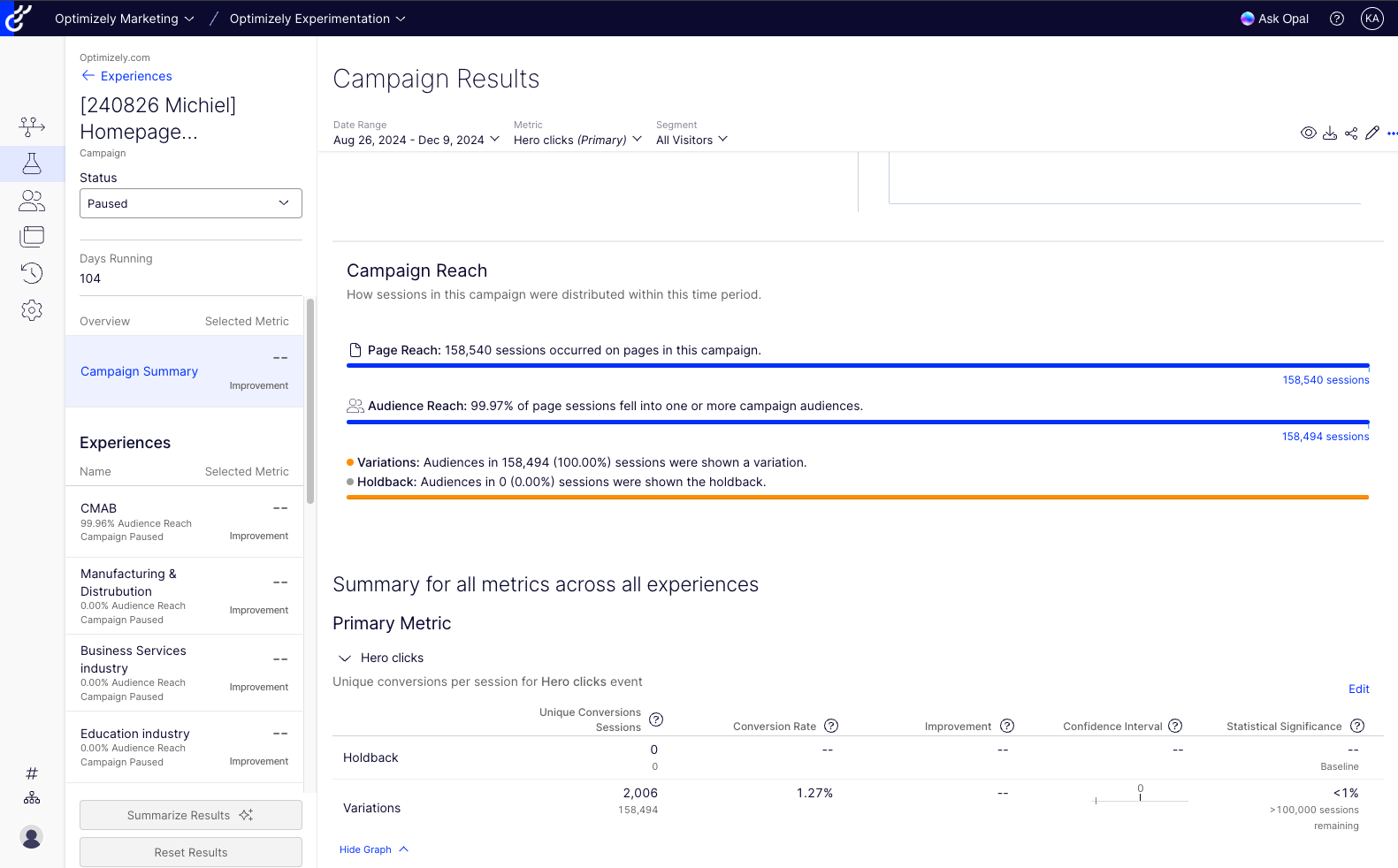The height and width of the screenshot is (868, 1398).
Task: Select Campaign Summary in the overview list
Action: tap(139, 371)
